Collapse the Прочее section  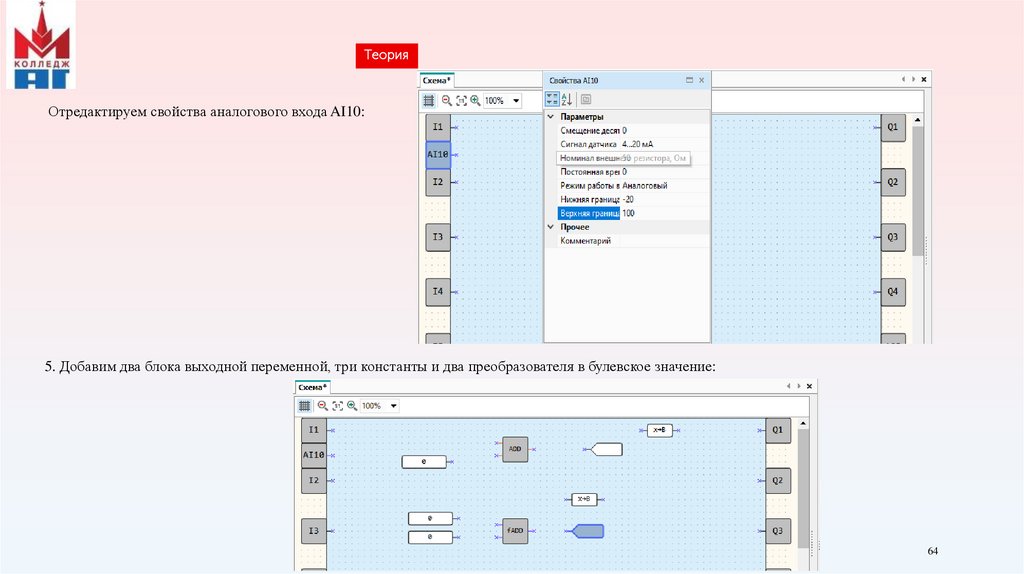point(551,227)
